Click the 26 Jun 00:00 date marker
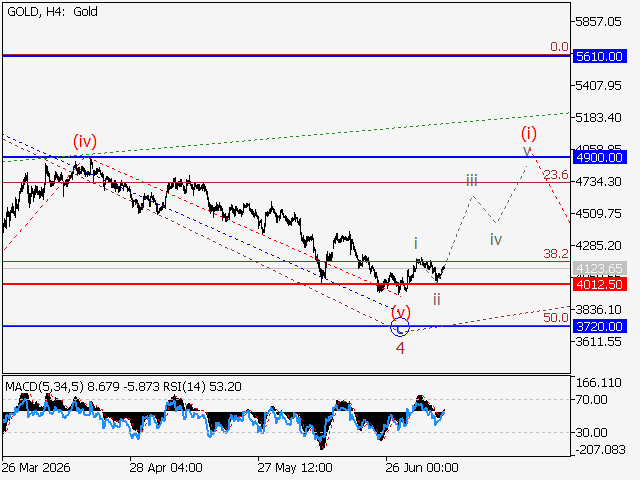This screenshot has height=480, width=640. [422, 467]
